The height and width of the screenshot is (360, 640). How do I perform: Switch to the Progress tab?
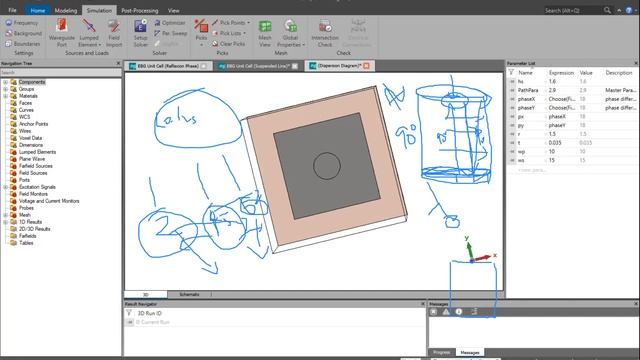point(442,352)
